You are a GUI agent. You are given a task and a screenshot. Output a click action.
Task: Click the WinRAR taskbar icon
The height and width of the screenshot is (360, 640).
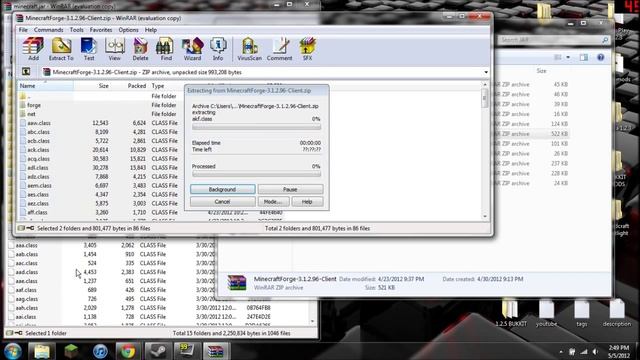[215, 351]
